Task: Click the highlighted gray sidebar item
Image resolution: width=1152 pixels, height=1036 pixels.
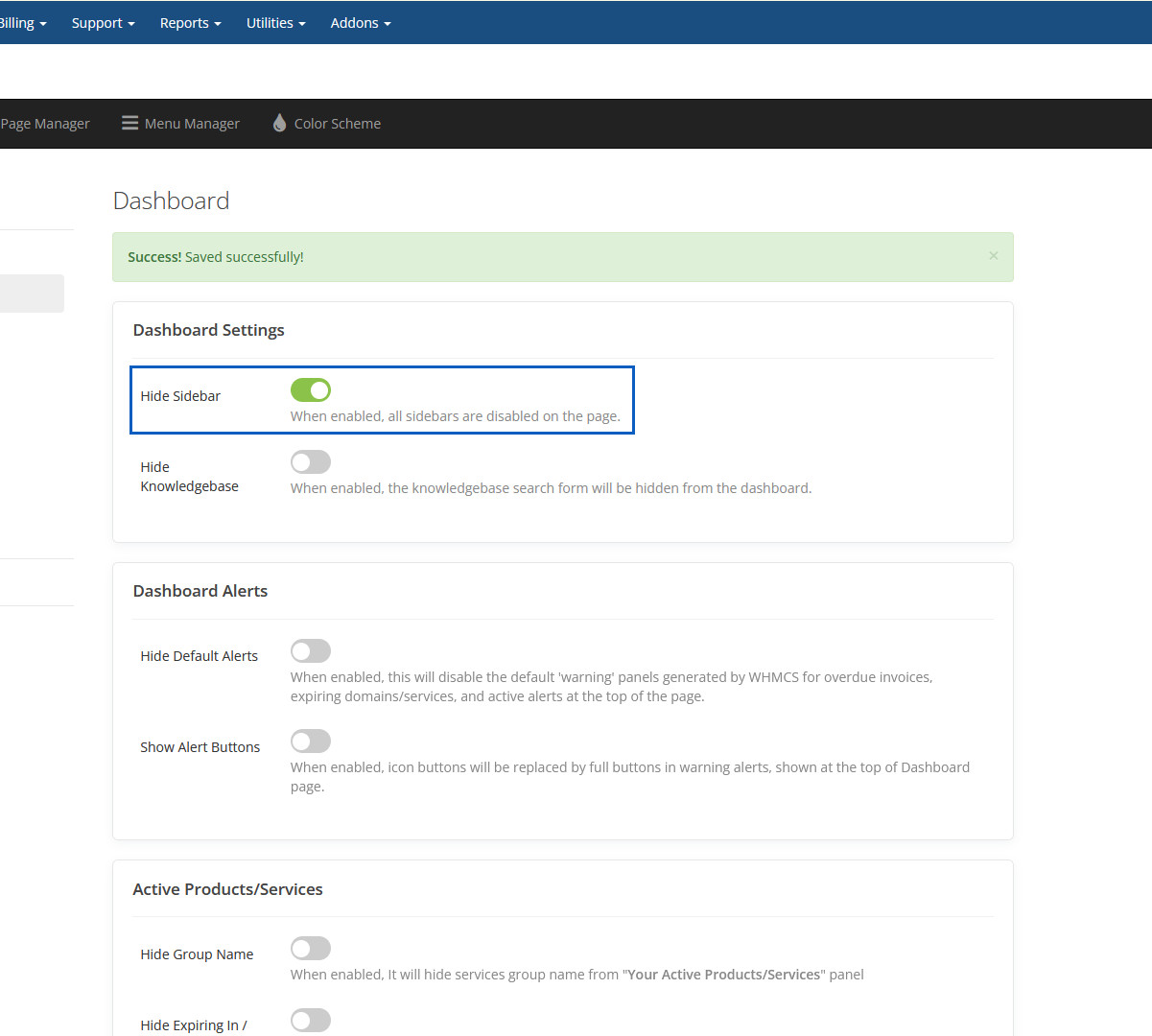Action: coord(31,294)
